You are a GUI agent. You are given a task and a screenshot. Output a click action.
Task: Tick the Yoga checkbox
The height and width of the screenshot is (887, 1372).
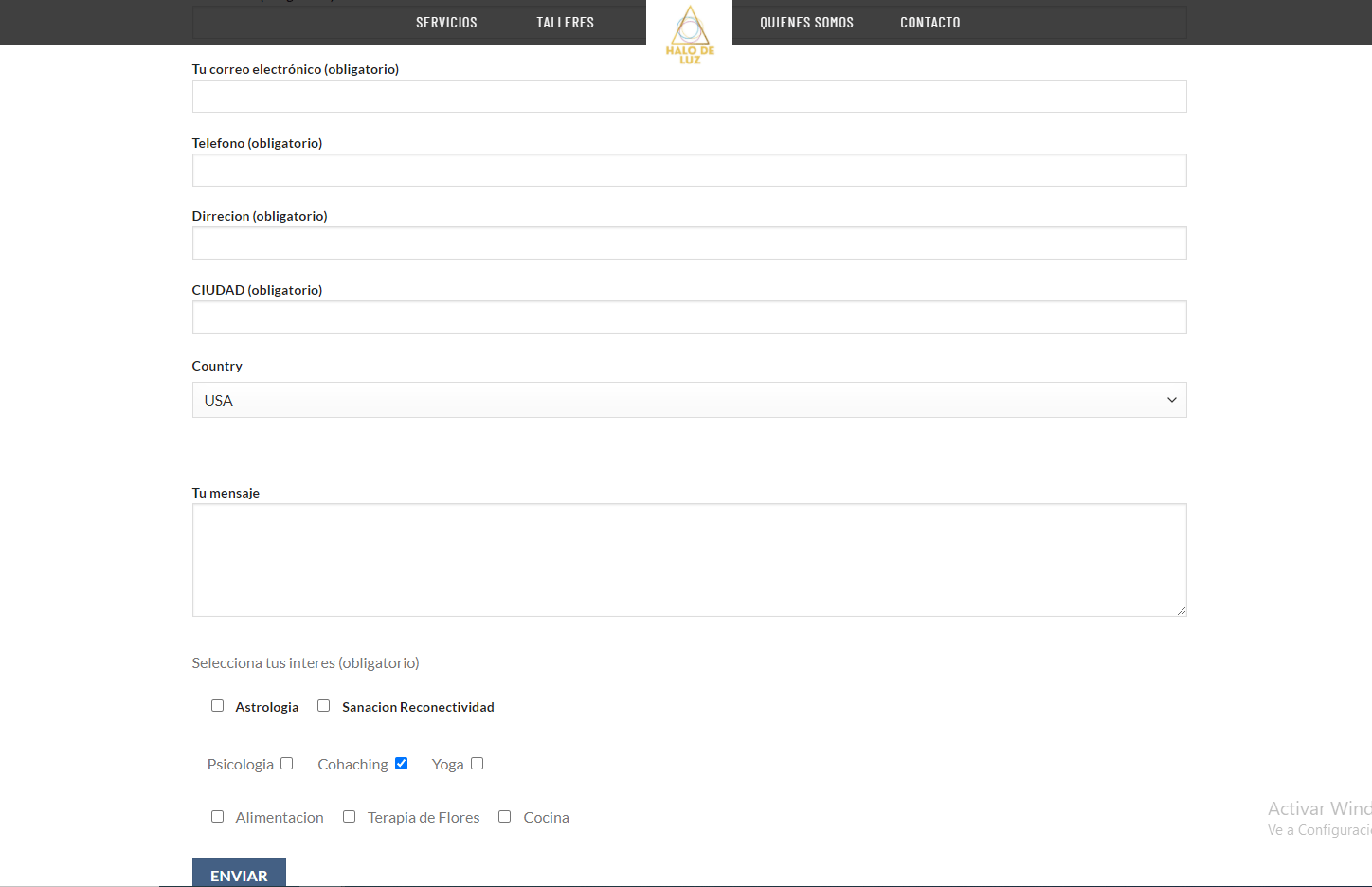[477, 764]
